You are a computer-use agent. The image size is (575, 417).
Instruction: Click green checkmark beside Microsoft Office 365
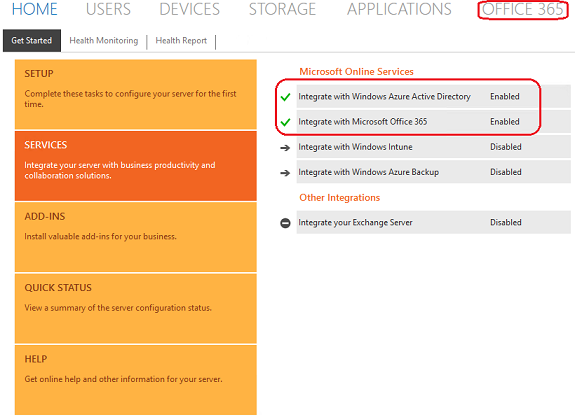coord(285,122)
